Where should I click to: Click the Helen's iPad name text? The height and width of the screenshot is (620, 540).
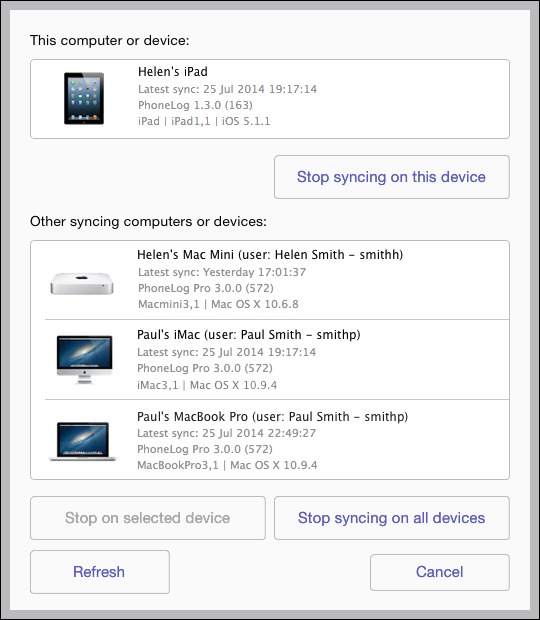173,72
